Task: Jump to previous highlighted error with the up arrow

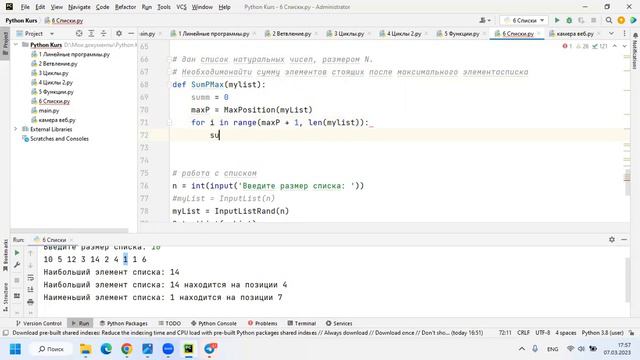Action: pos(615,46)
